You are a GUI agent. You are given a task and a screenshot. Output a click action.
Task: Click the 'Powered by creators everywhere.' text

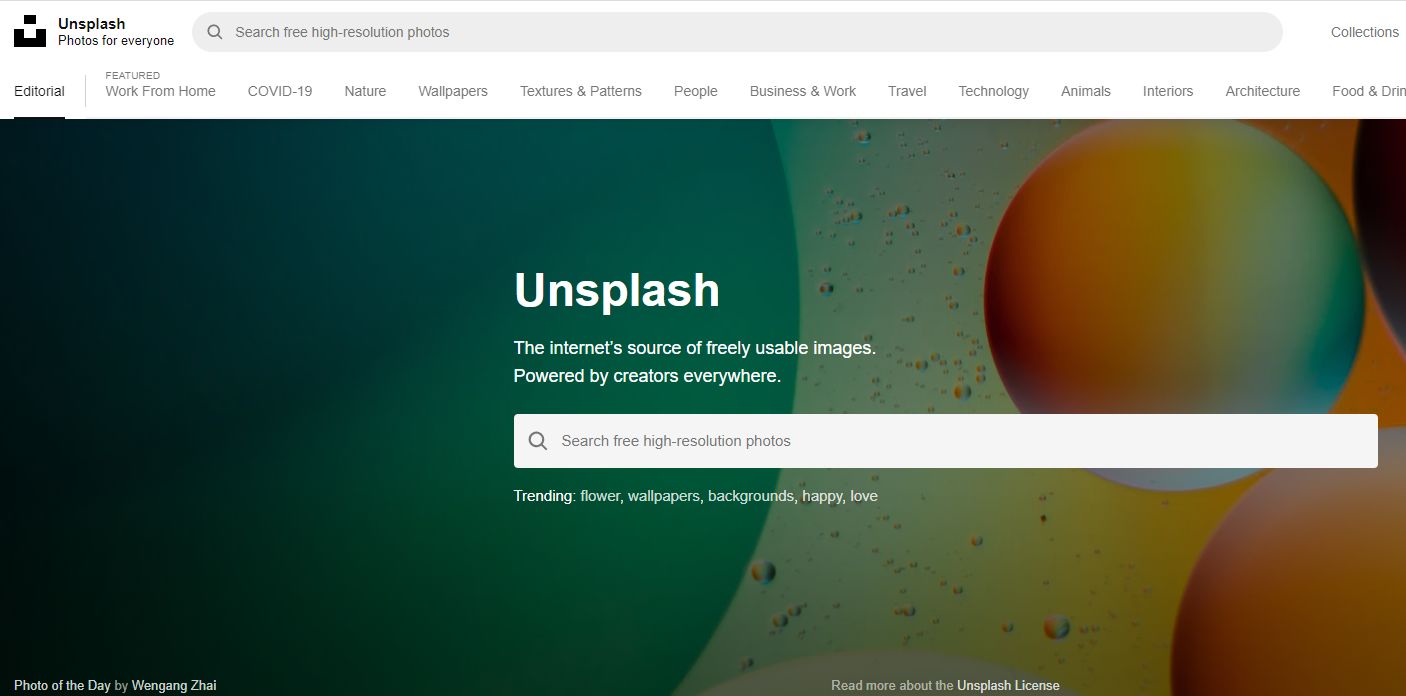tap(647, 376)
